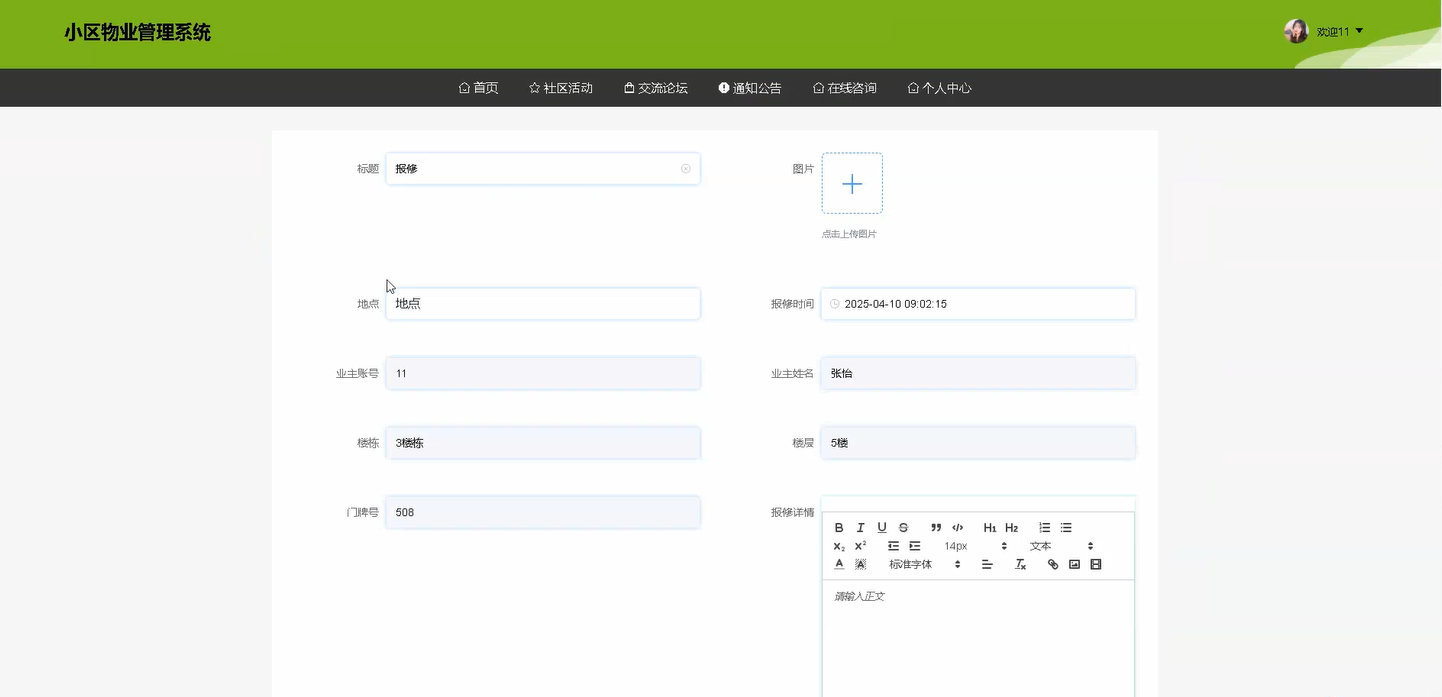This screenshot has height=697, width=1442.
Task: Click the 门牌号 field showing 508
Action: [543, 512]
